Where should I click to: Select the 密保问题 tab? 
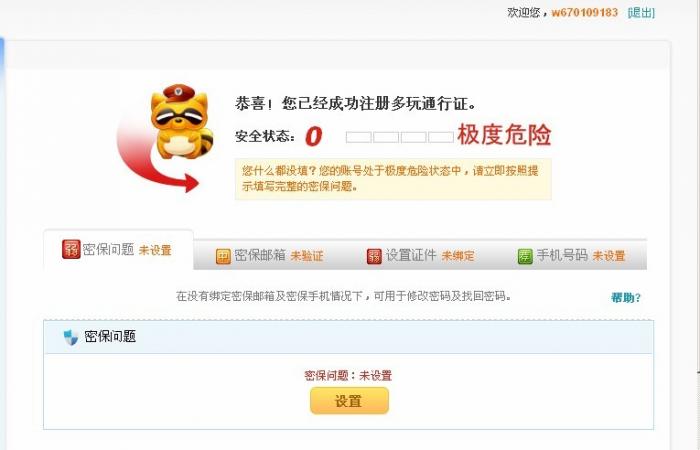118,250
